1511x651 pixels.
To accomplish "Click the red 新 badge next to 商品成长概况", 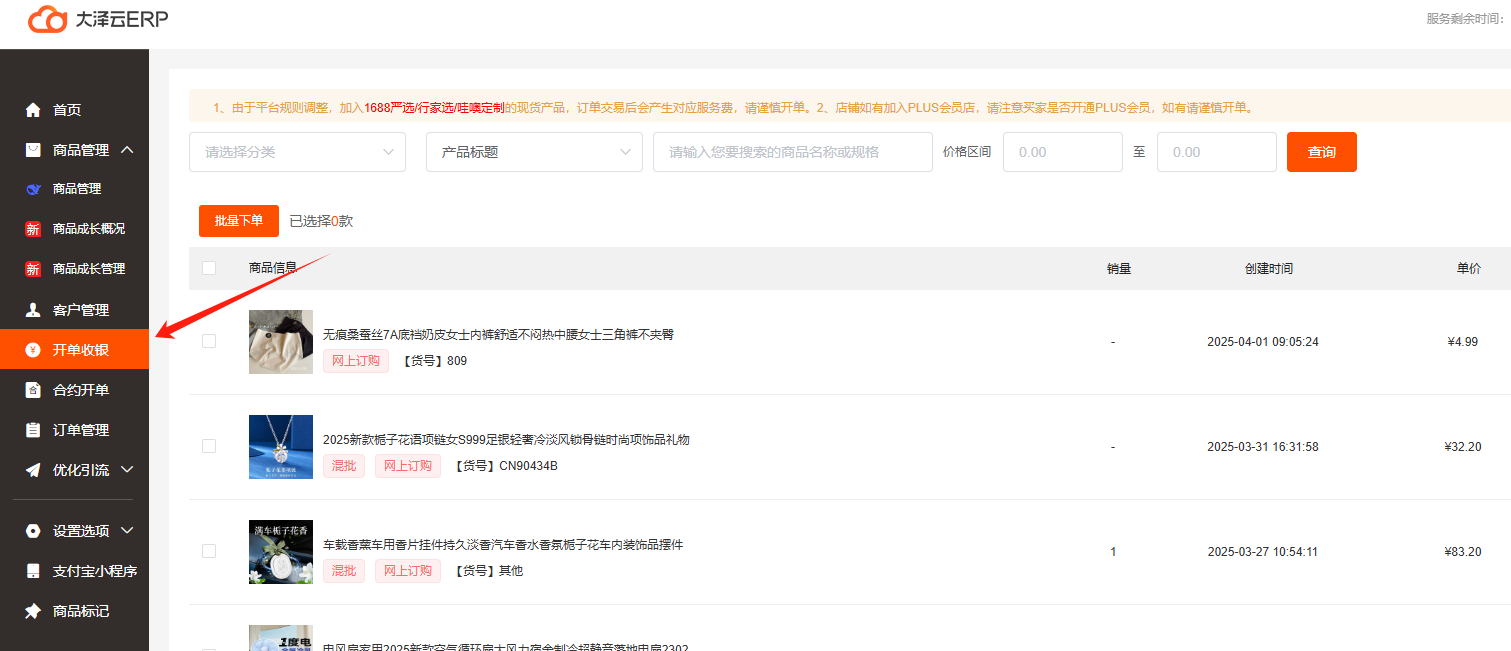I will point(33,229).
